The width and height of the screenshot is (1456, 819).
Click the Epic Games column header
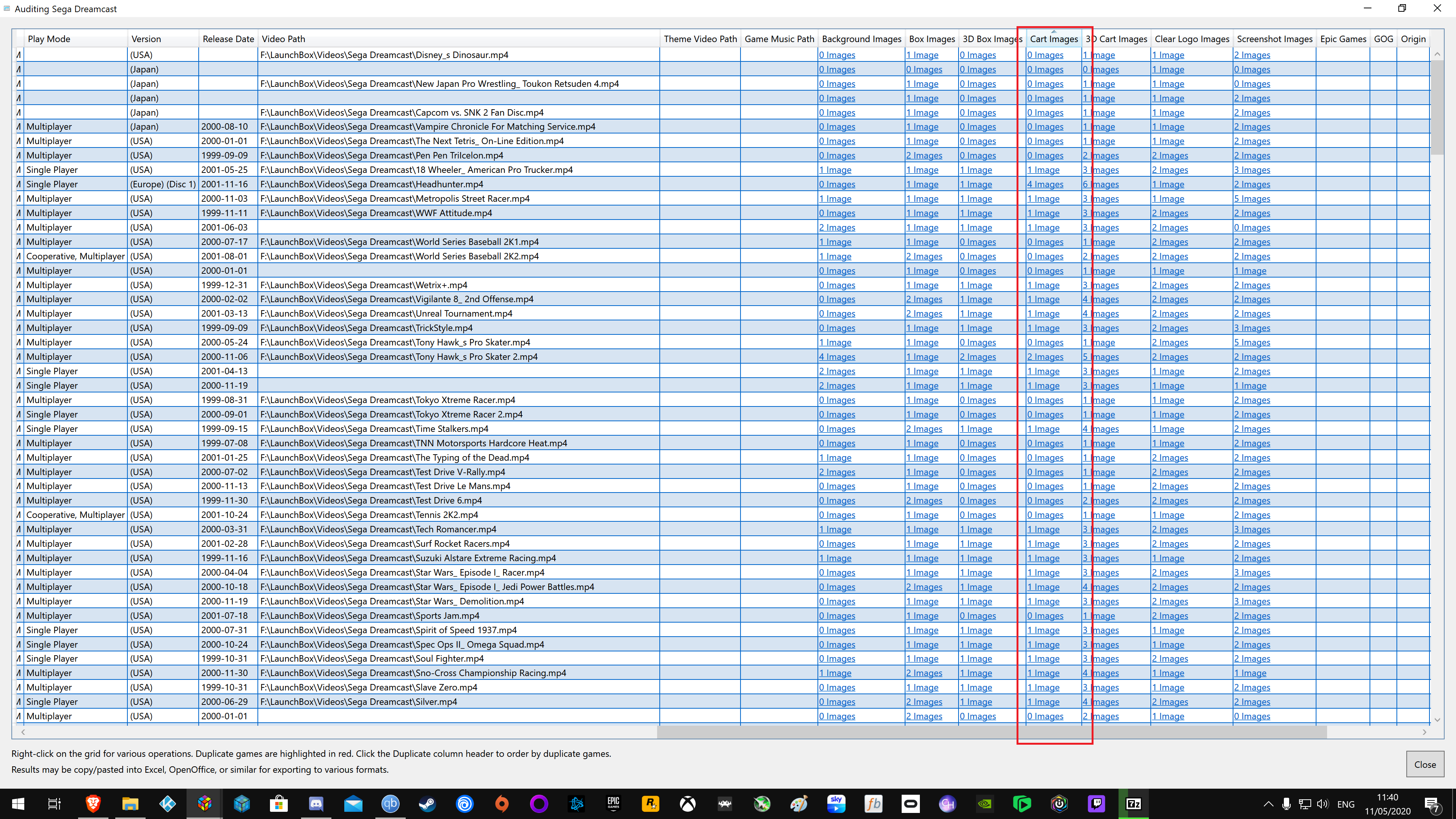(x=1343, y=39)
